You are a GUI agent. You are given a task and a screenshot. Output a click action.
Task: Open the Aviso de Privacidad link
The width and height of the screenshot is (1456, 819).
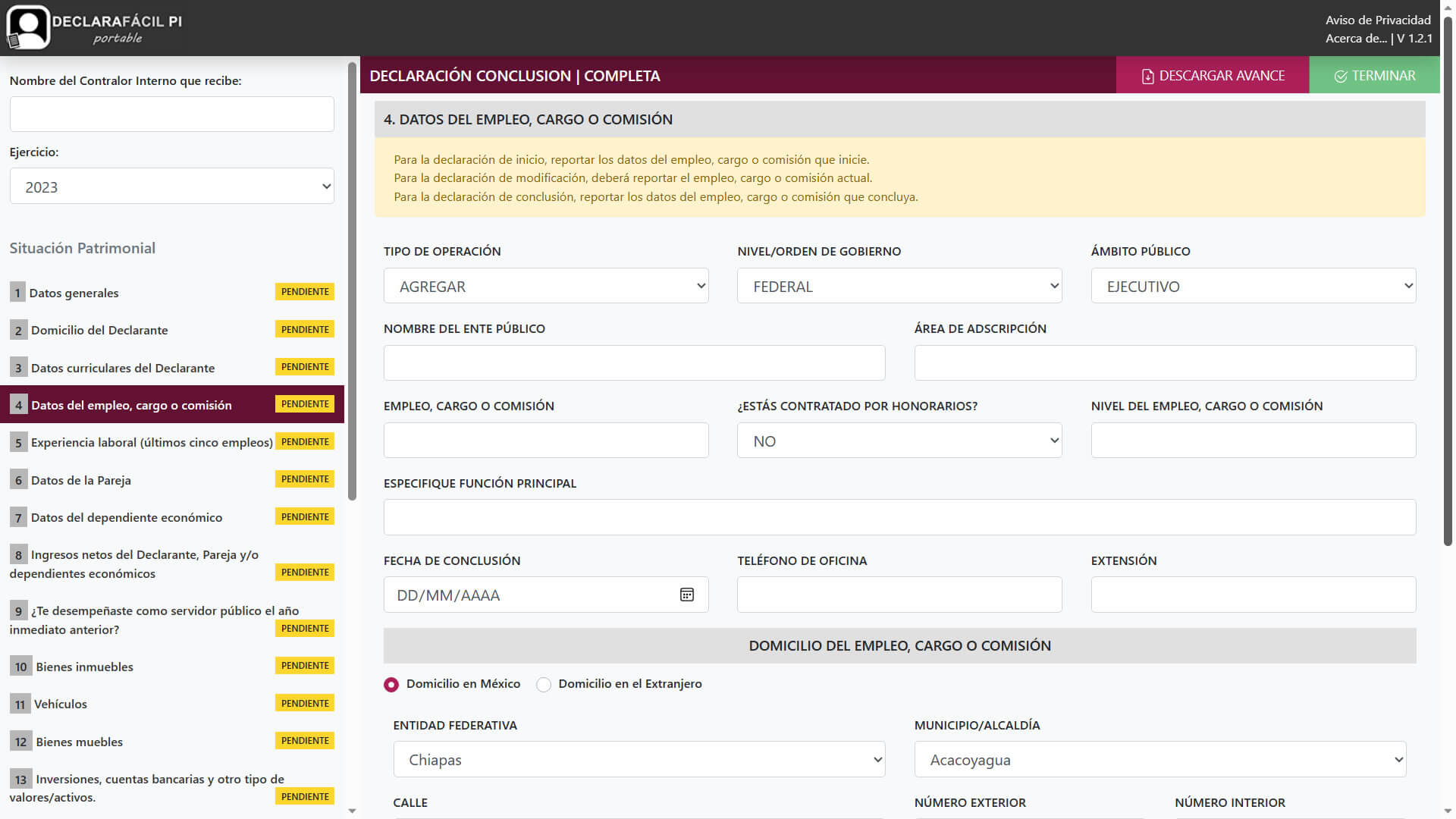pyautogui.click(x=1378, y=20)
